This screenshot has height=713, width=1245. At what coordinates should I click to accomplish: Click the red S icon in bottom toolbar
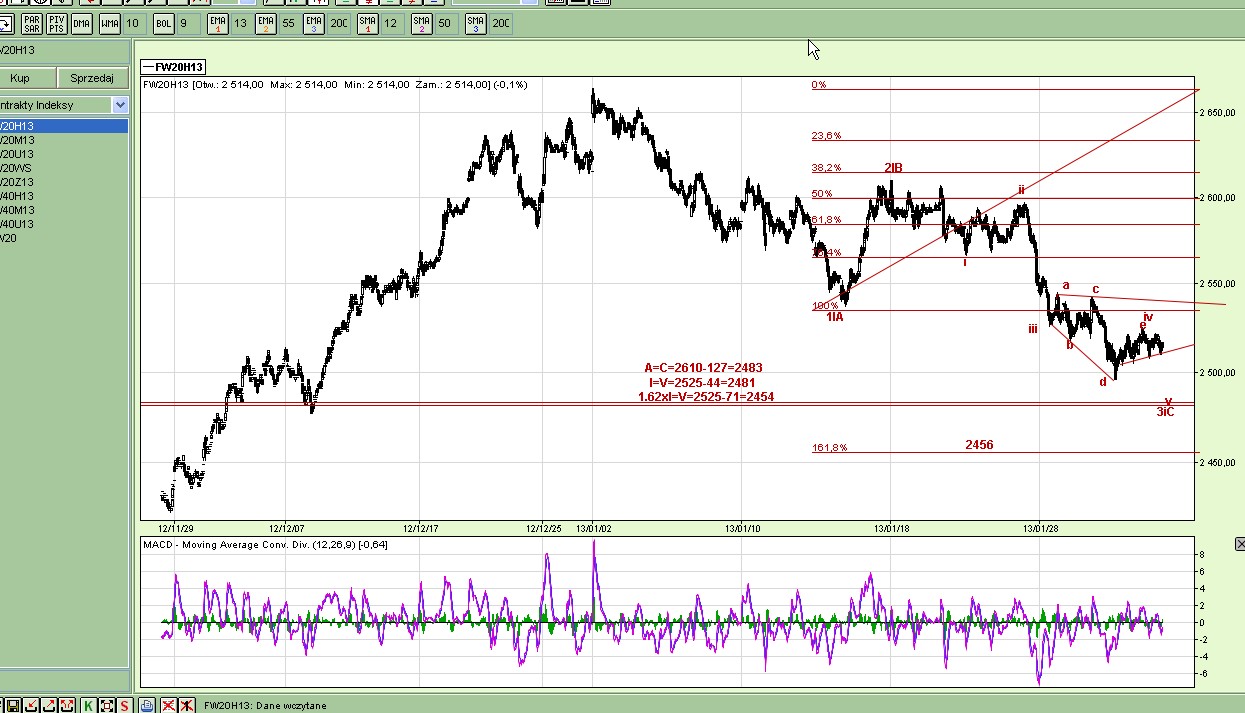coord(124,705)
